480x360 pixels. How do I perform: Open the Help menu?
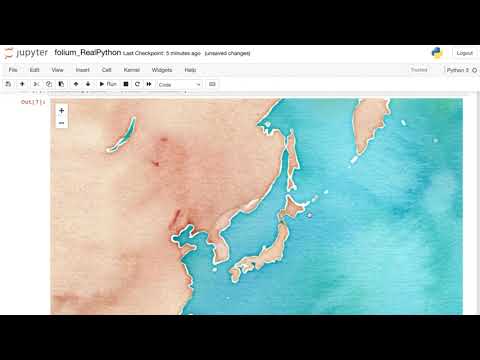click(190, 70)
